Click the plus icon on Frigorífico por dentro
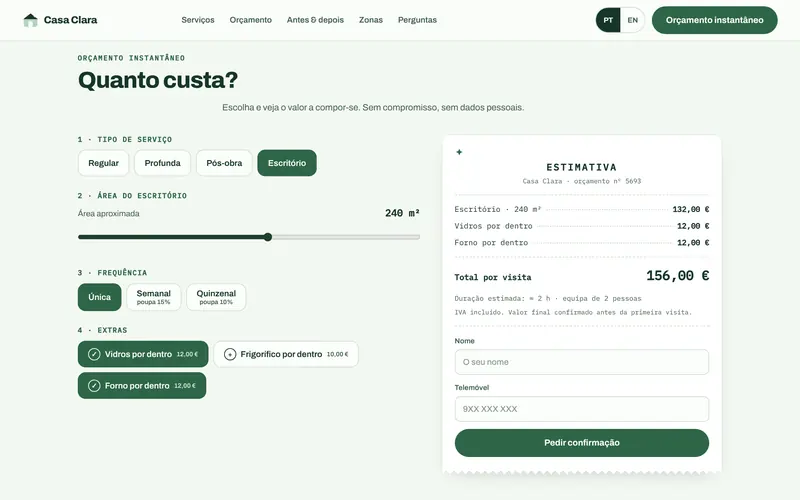The width and height of the screenshot is (800, 500). pyautogui.click(x=230, y=354)
